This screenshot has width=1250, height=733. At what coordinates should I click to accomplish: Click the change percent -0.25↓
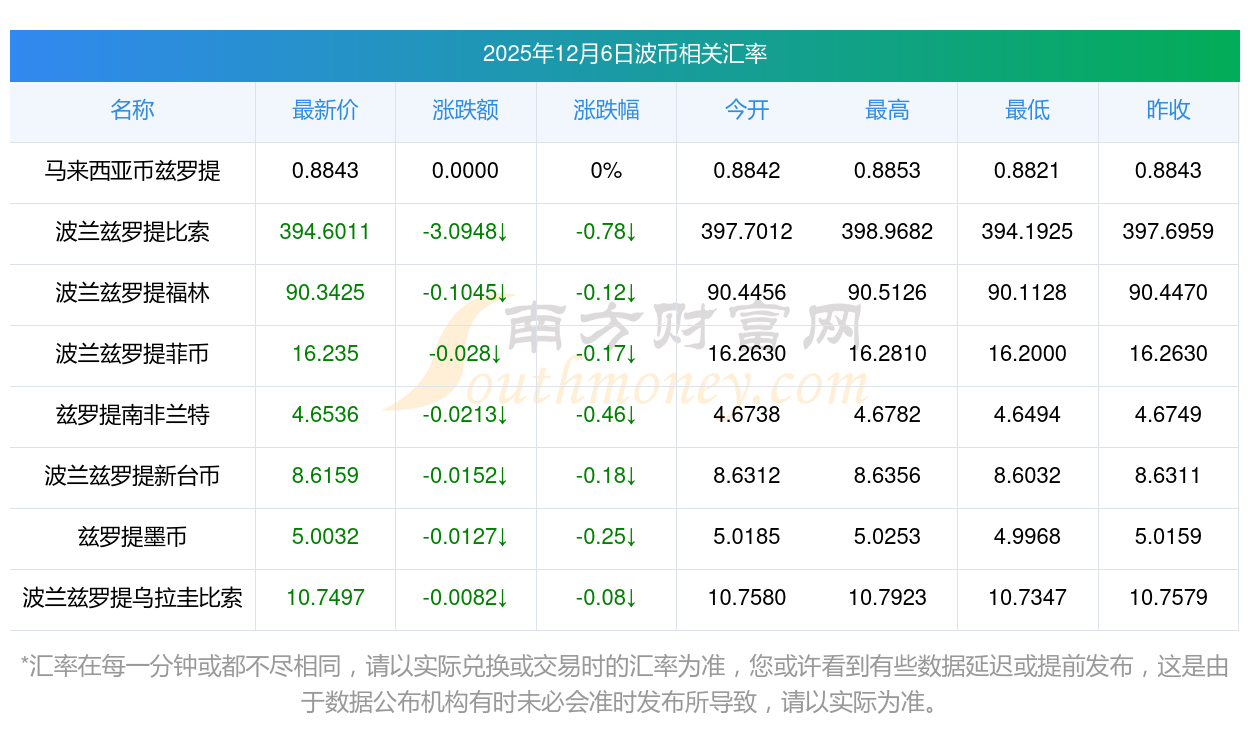[x=606, y=537]
